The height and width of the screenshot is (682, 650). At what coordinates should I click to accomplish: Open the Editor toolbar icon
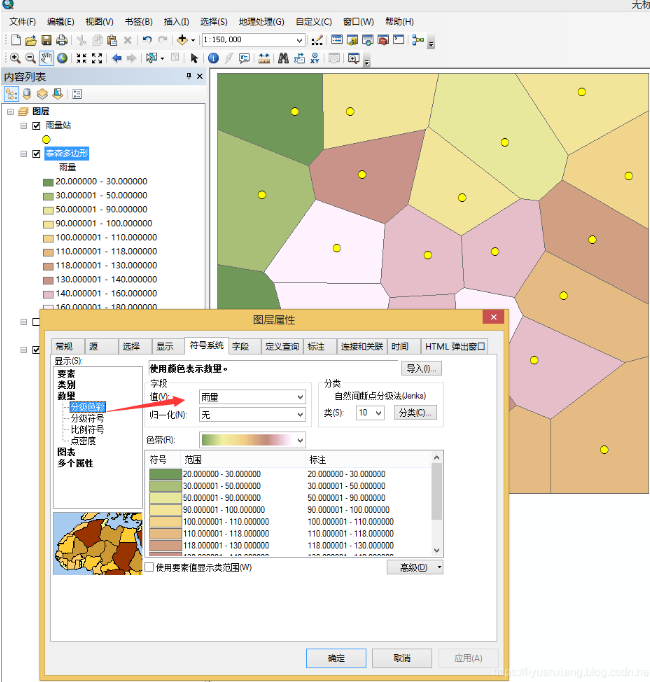[317, 40]
